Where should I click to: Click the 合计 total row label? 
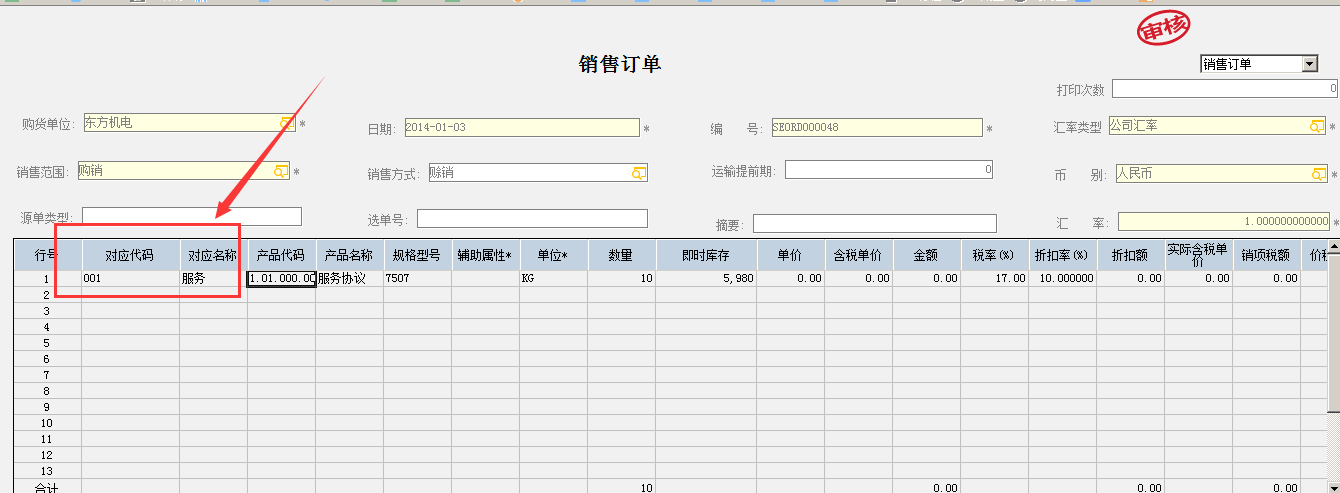[x=48, y=487]
